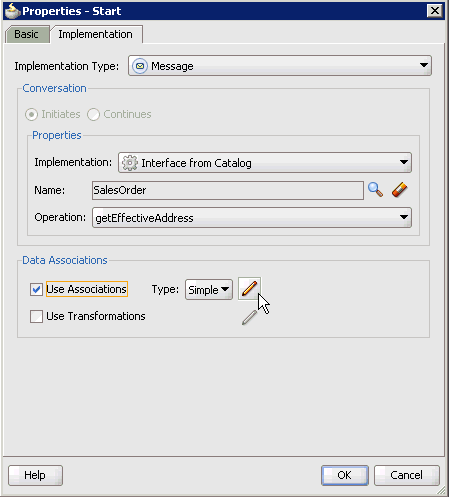Confirm with the OK button

[x=345, y=475]
